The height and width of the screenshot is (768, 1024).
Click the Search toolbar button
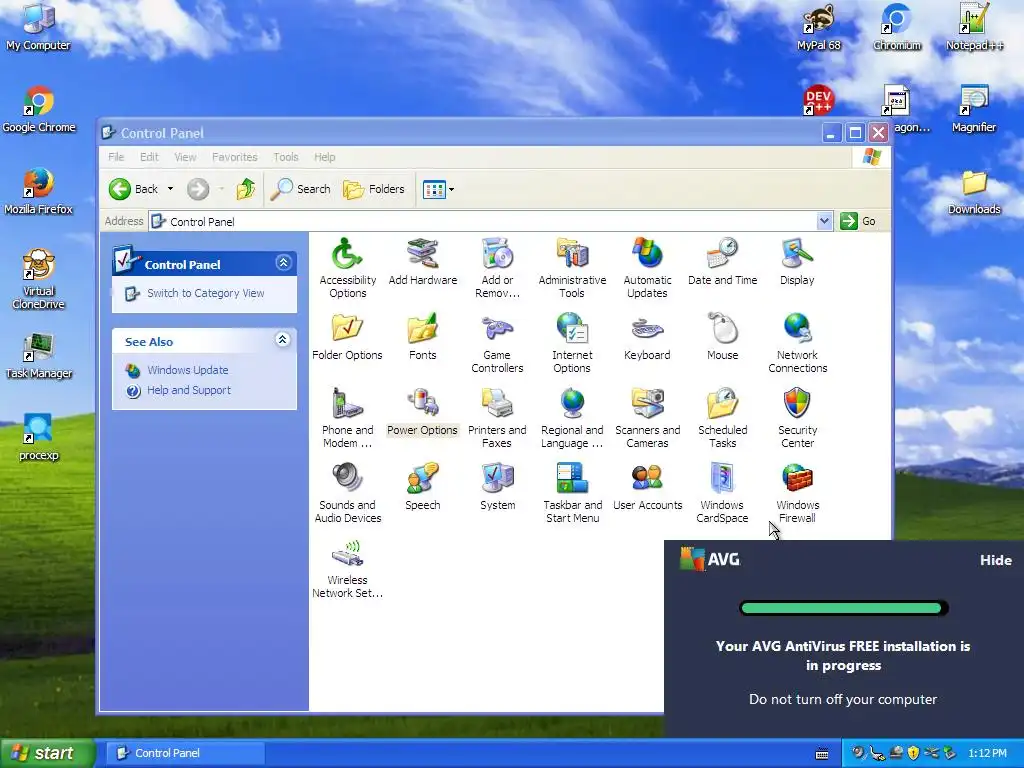tap(300, 189)
